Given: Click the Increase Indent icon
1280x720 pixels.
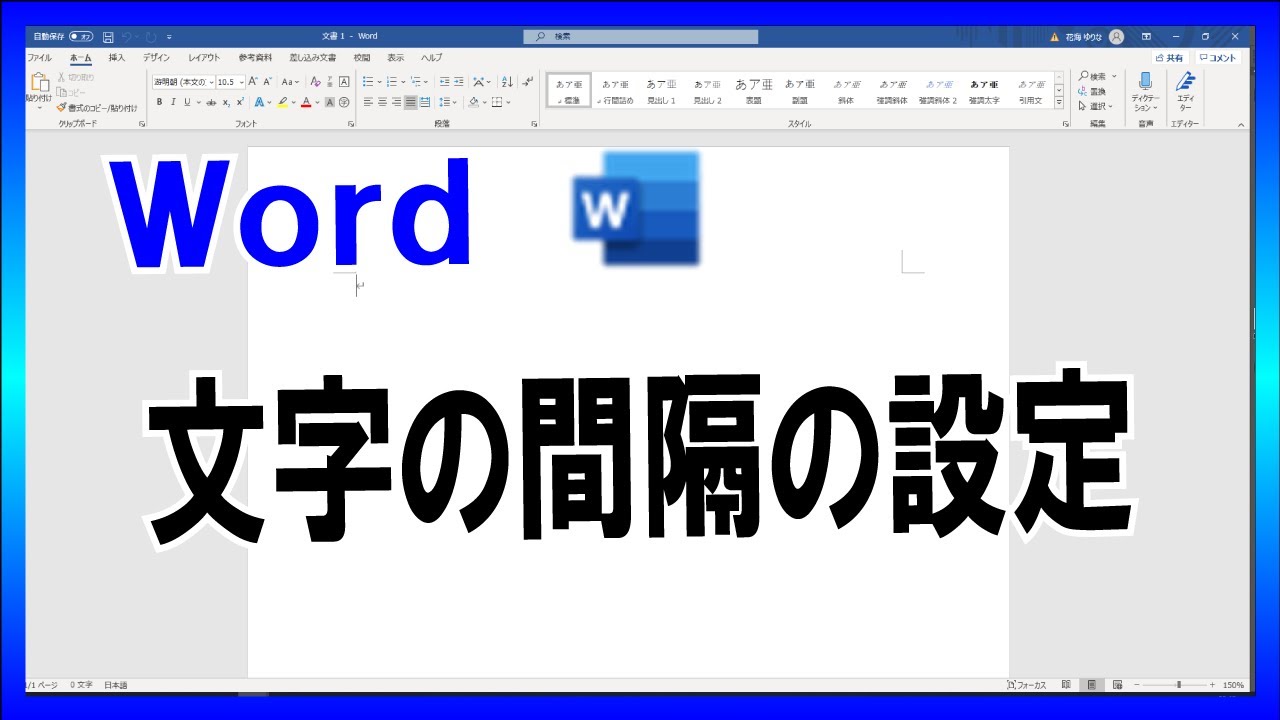Looking at the screenshot, I should (458, 82).
